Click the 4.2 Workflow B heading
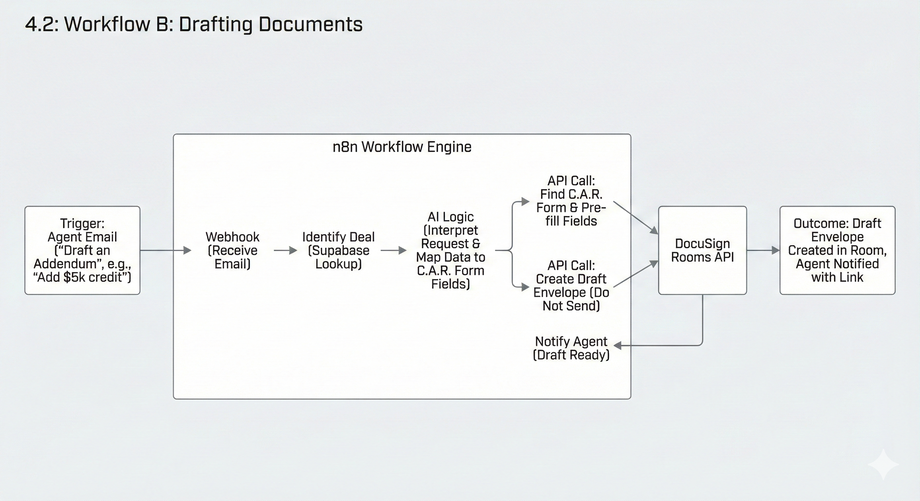920x501 pixels. [x=194, y=25]
